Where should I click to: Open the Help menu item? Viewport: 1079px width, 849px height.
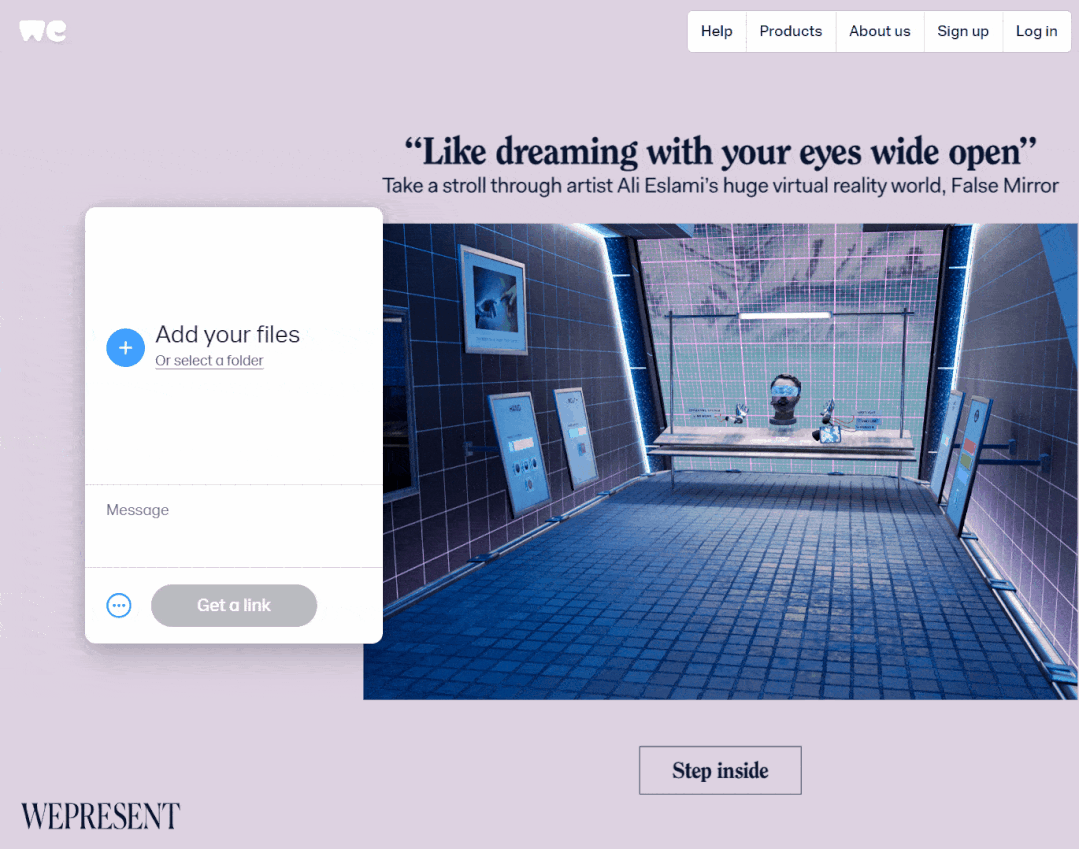[716, 31]
